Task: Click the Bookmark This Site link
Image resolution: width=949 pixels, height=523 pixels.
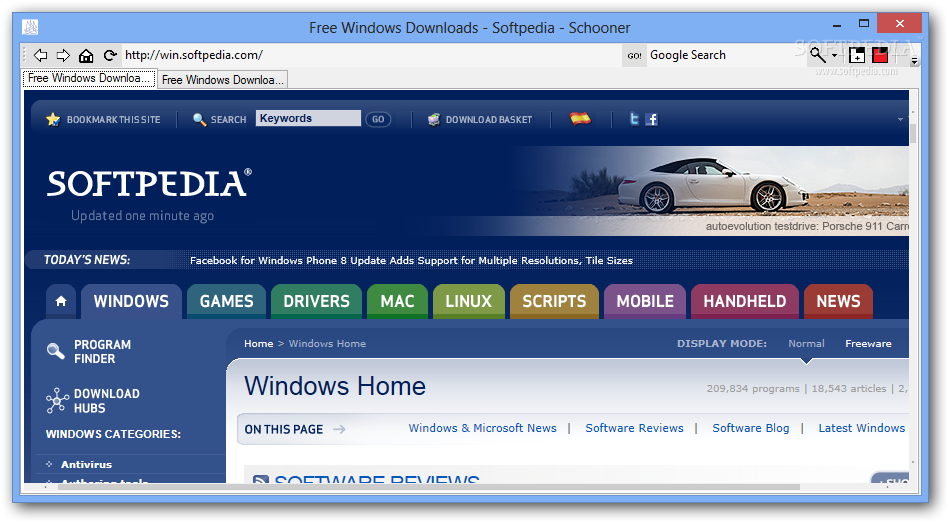Action: 113,120
